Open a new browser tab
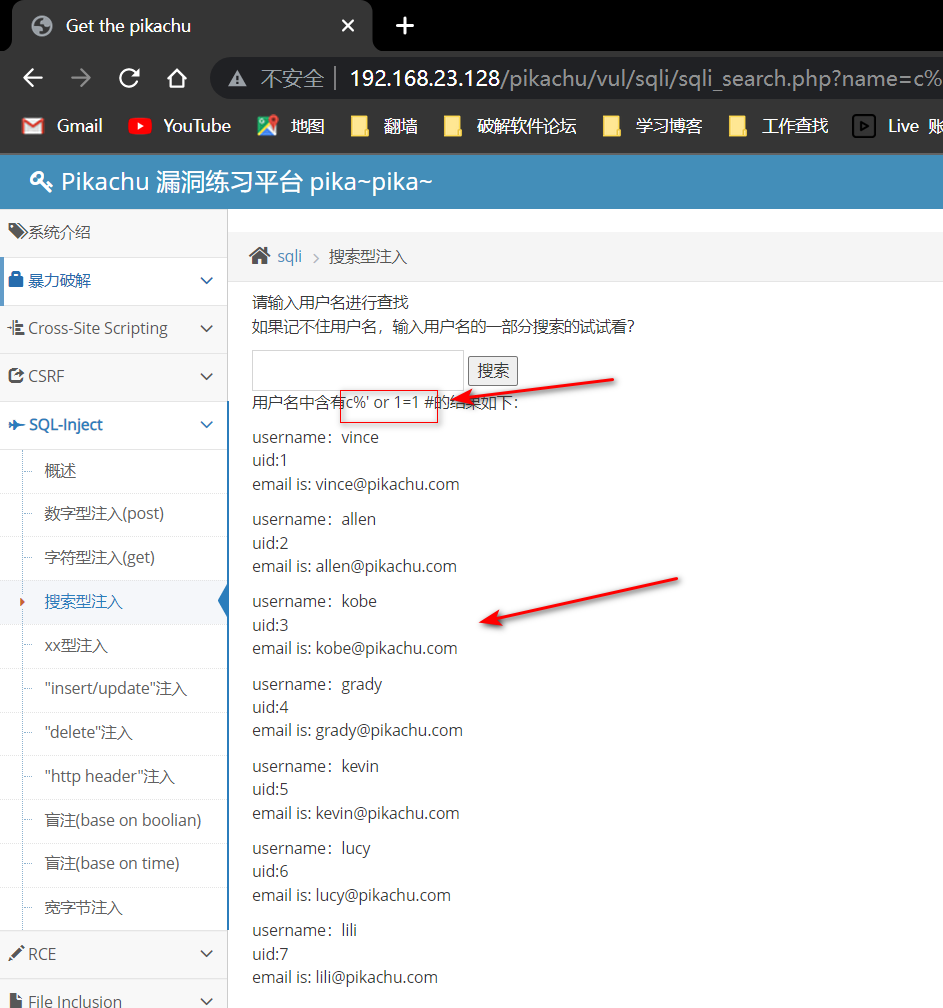943x1008 pixels. (405, 26)
